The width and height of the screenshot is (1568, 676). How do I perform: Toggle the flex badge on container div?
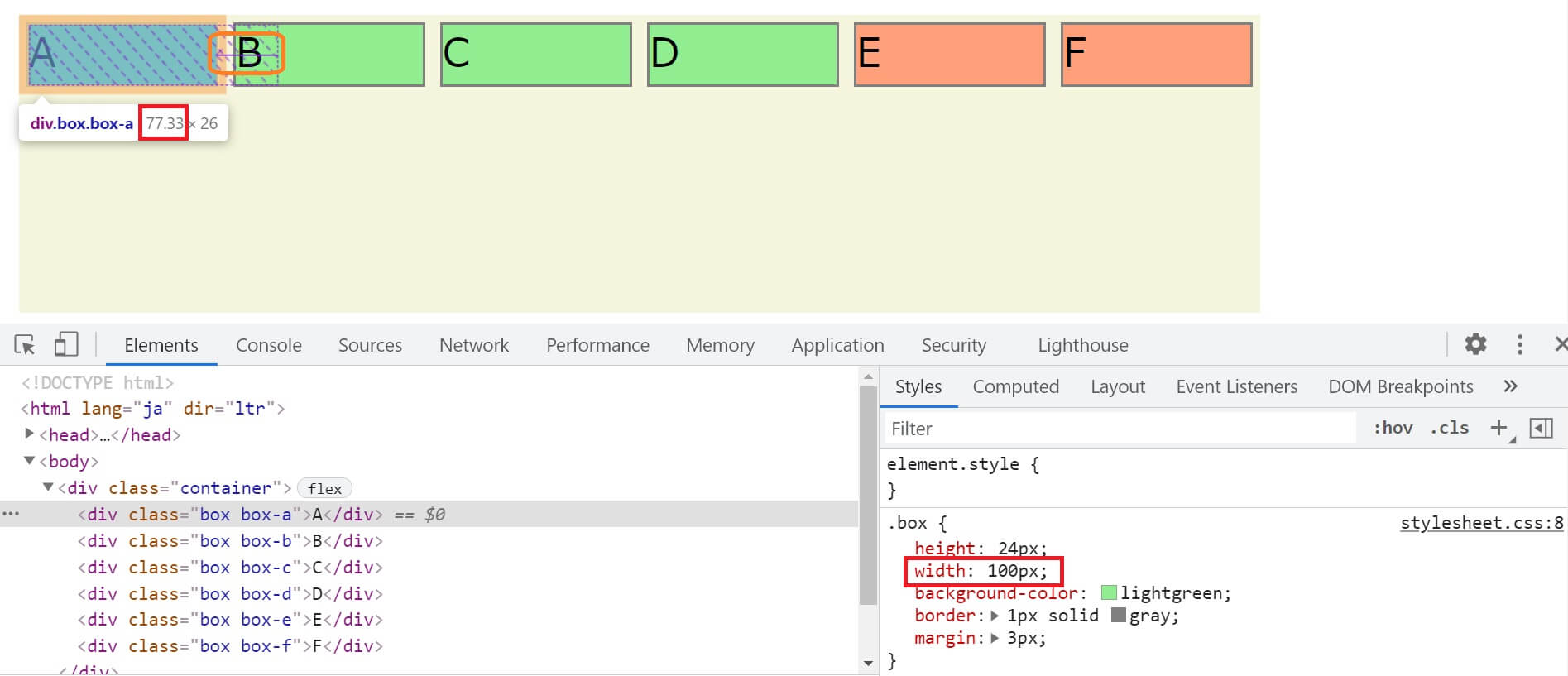tap(324, 488)
